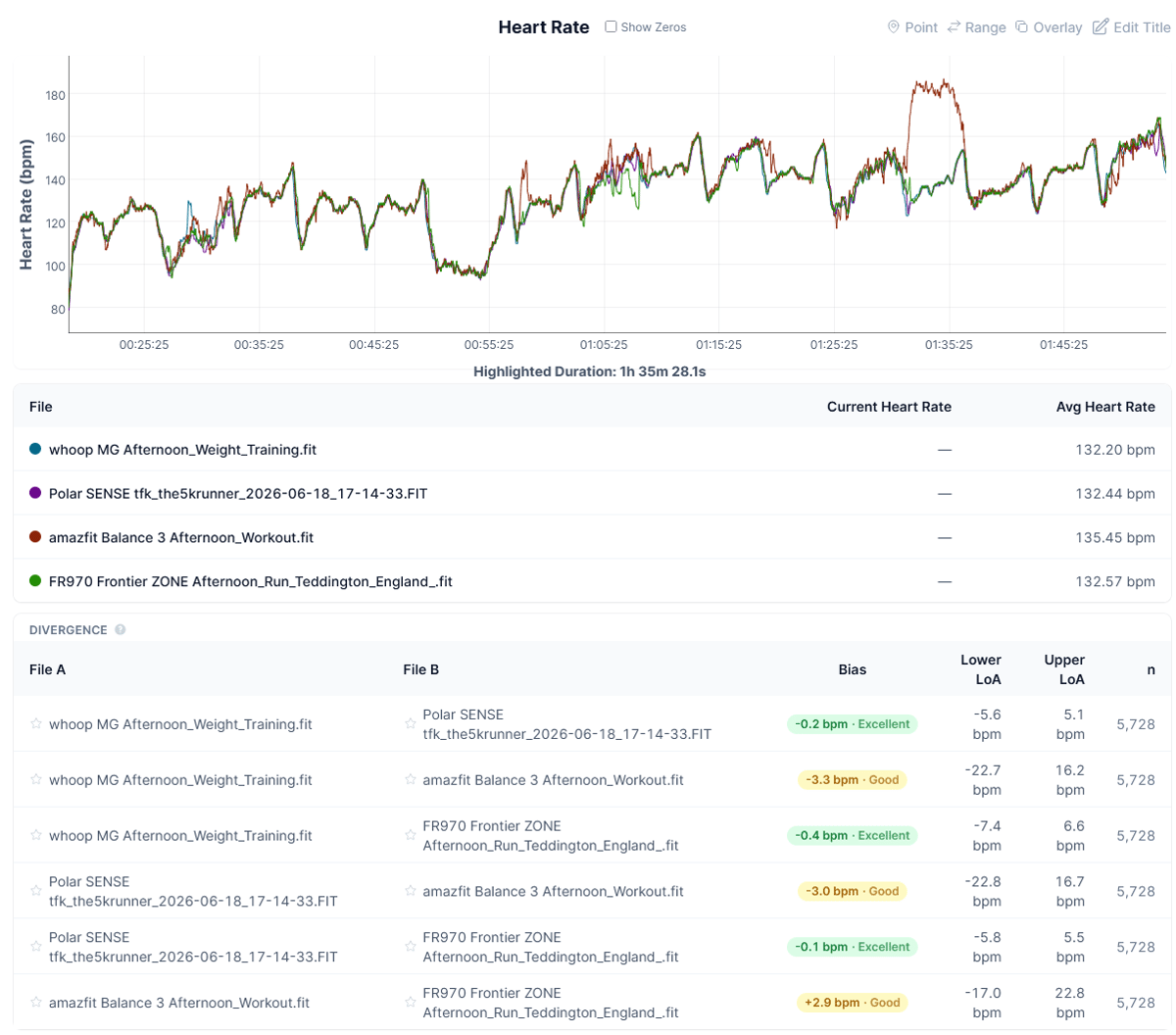The image size is (1176, 1035).
Task: Click the help icon next to DIVERGENCE
Action: [121, 630]
